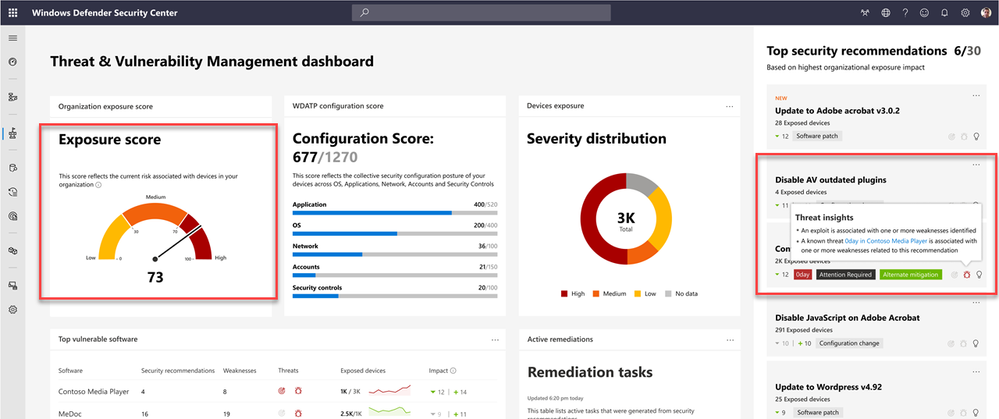The image size is (999, 419).
Task: Open 'Update to Wordpress v4.92' recommendation
Action: (x=829, y=387)
